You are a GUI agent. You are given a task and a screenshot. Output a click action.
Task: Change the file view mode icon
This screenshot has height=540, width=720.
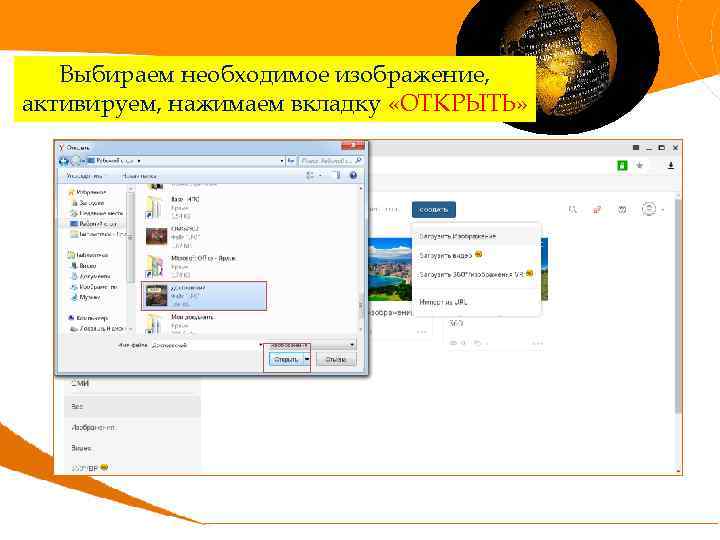(311, 175)
